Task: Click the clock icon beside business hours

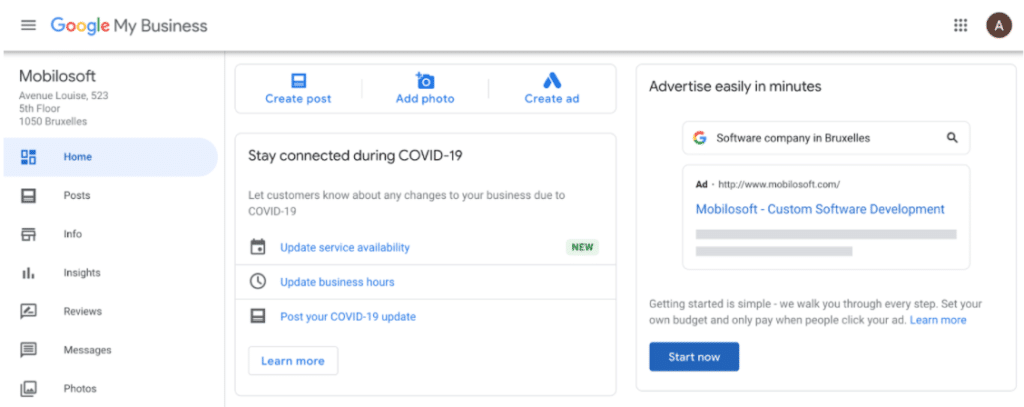Action: (258, 282)
